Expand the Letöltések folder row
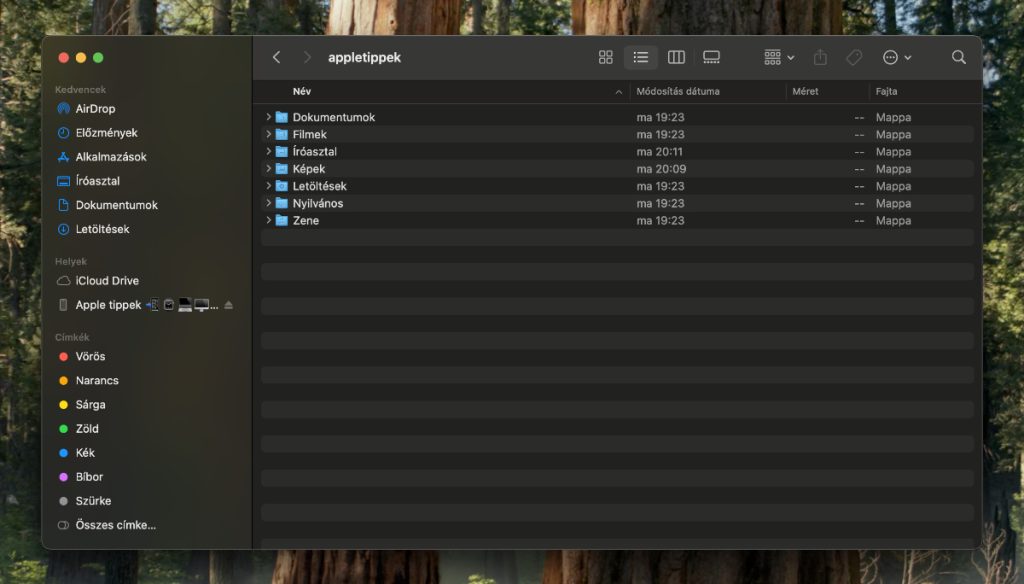The height and width of the screenshot is (584, 1024). pos(268,186)
